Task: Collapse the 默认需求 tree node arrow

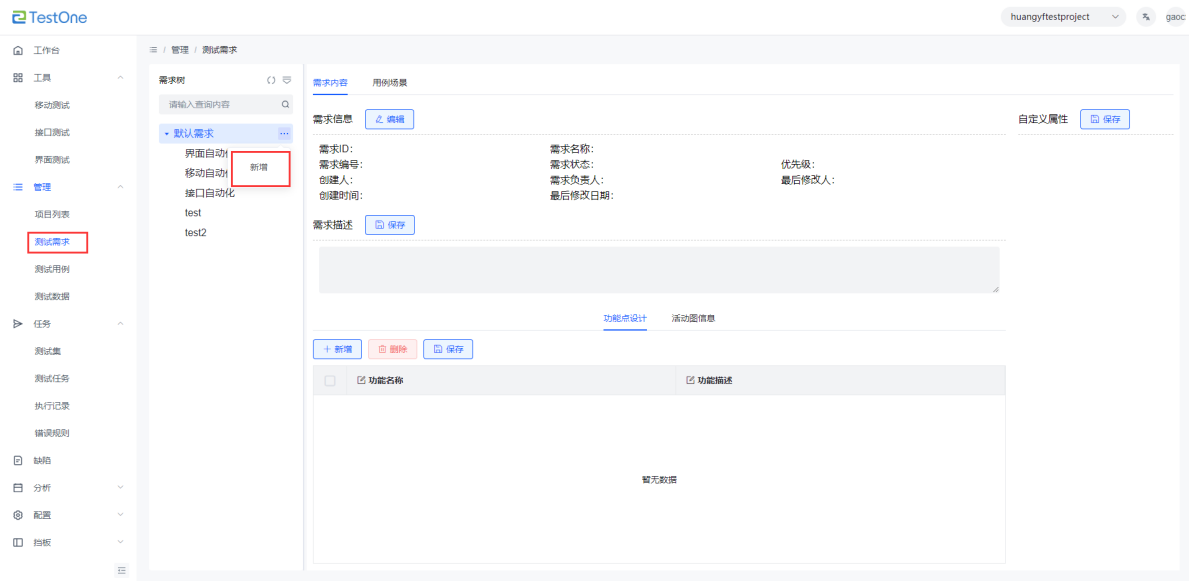Action: [x=167, y=133]
